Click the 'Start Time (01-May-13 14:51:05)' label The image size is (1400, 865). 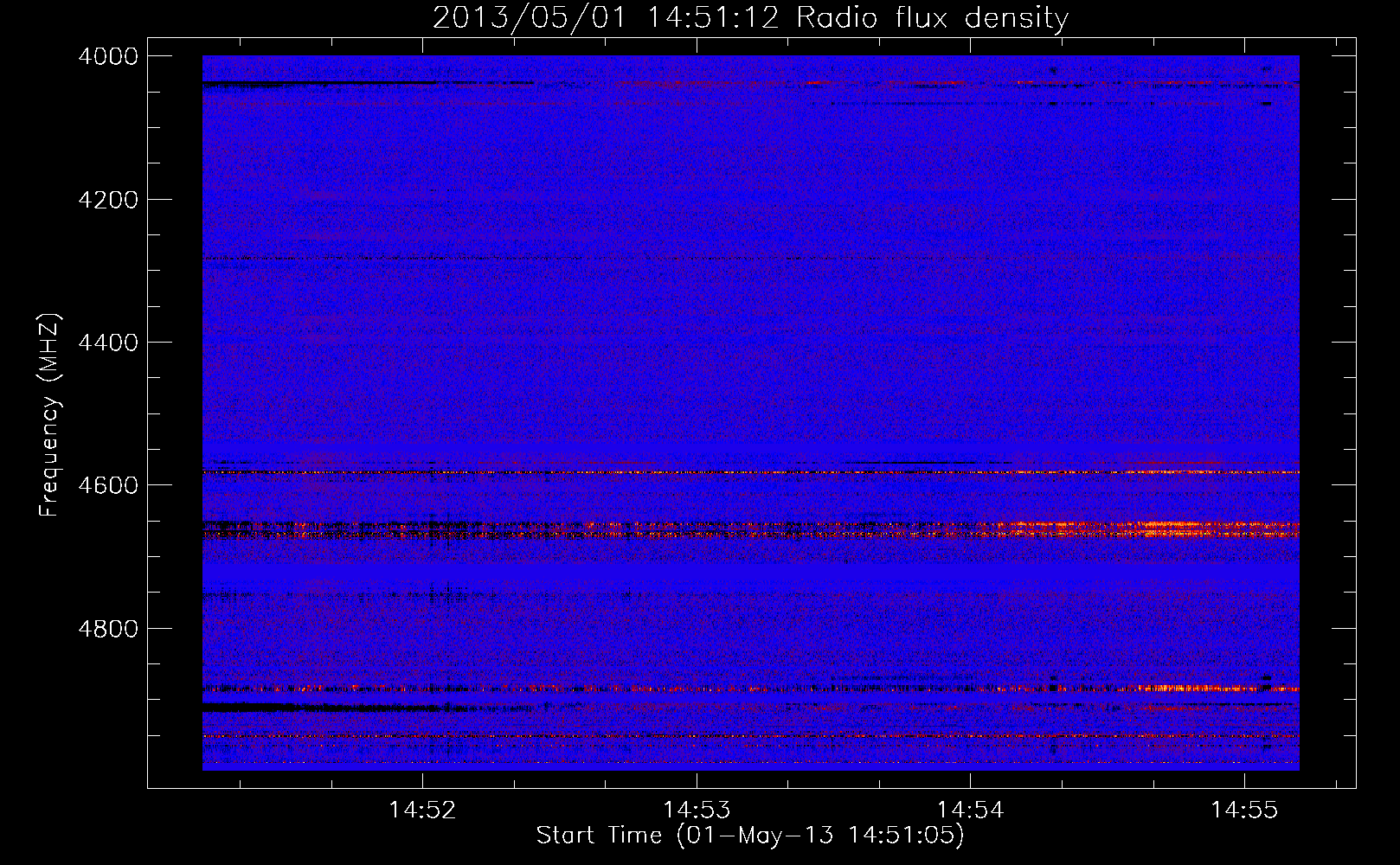[750, 836]
